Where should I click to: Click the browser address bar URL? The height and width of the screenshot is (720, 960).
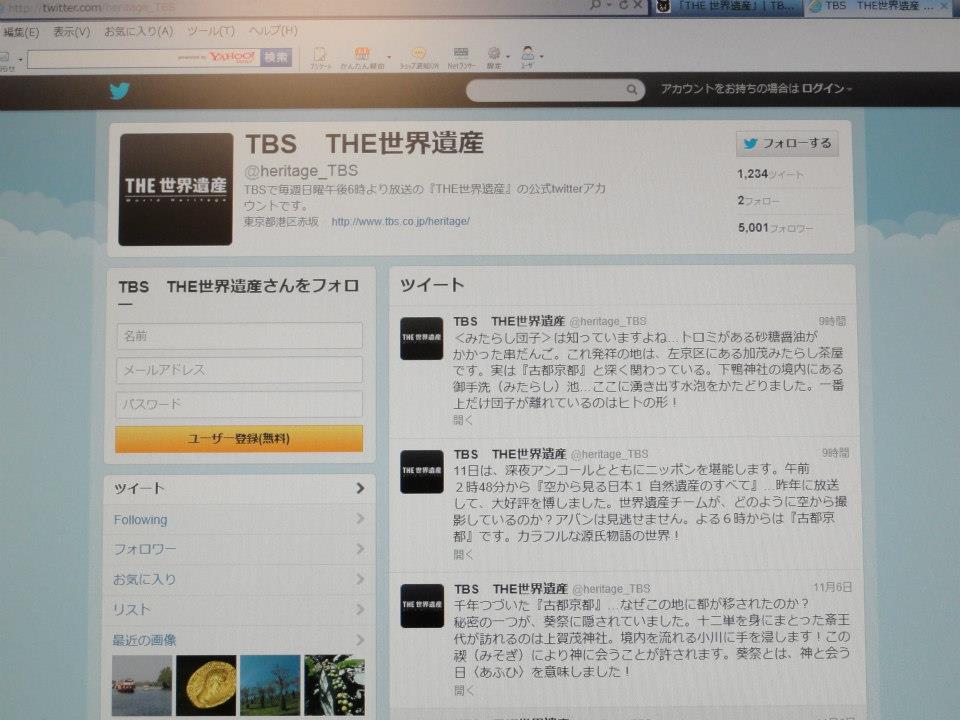coord(92,8)
